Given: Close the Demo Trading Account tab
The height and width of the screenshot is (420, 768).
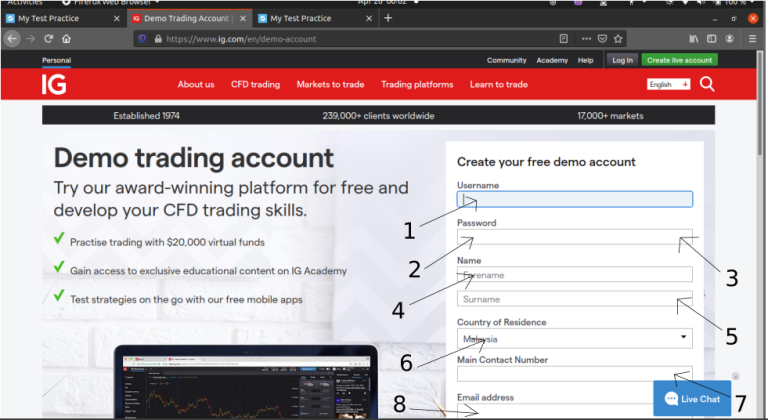Looking at the screenshot, I should [243, 19].
